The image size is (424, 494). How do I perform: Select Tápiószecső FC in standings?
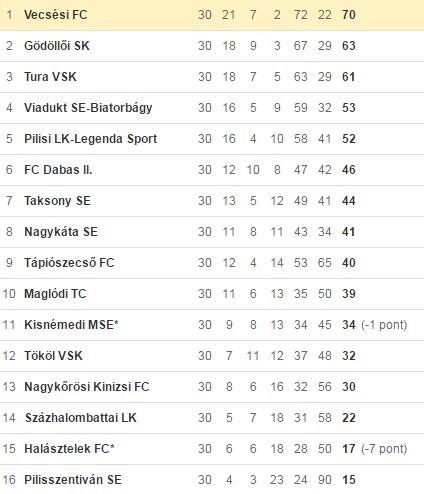[x=69, y=263]
